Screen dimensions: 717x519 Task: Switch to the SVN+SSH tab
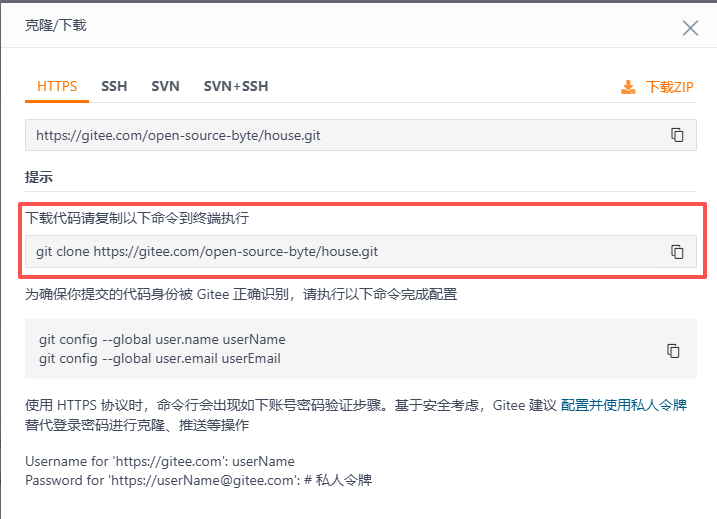[x=236, y=86]
